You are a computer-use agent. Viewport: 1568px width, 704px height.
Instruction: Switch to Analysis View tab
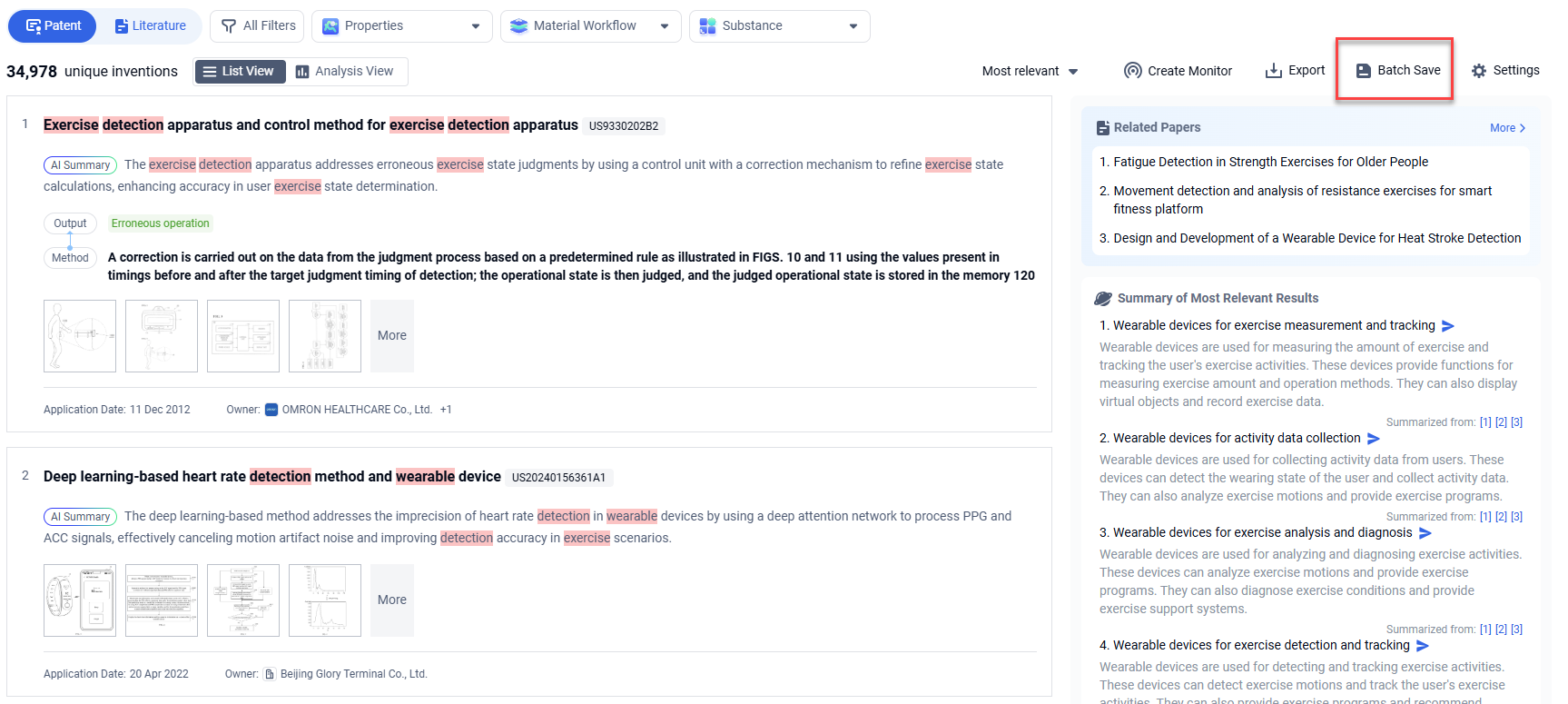pyautogui.click(x=345, y=71)
